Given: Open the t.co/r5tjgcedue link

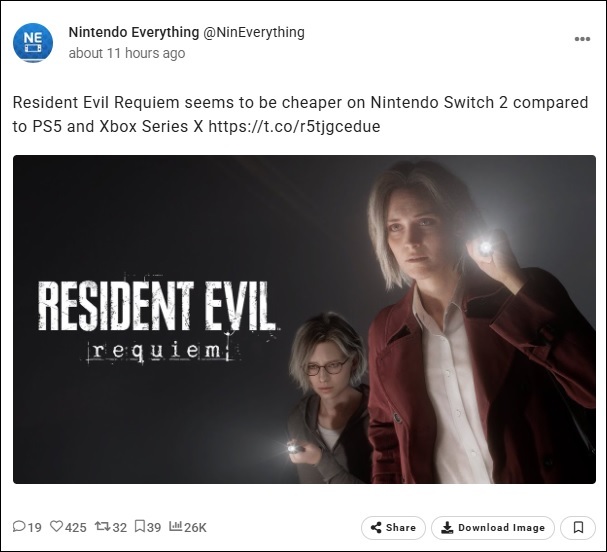Looking at the screenshot, I should click(294, 126).
